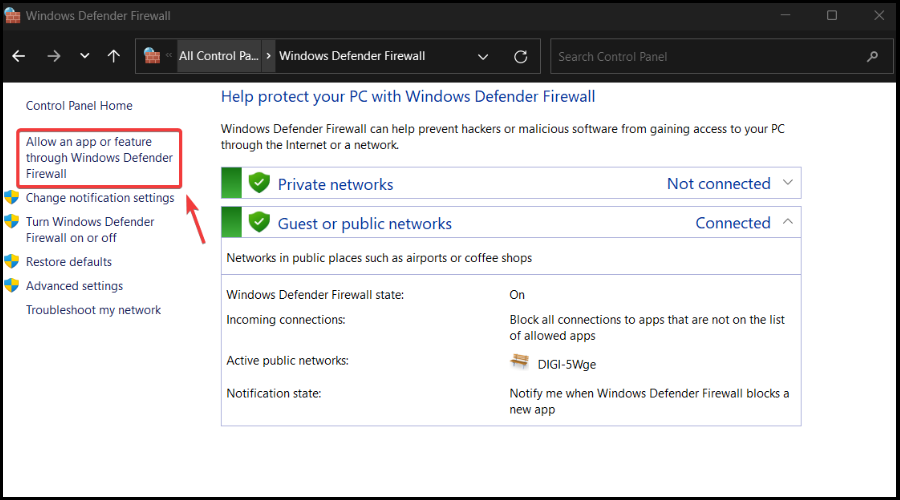
Task: Collapse Guest or public networks chevron
Action: (x=788, y=222)
